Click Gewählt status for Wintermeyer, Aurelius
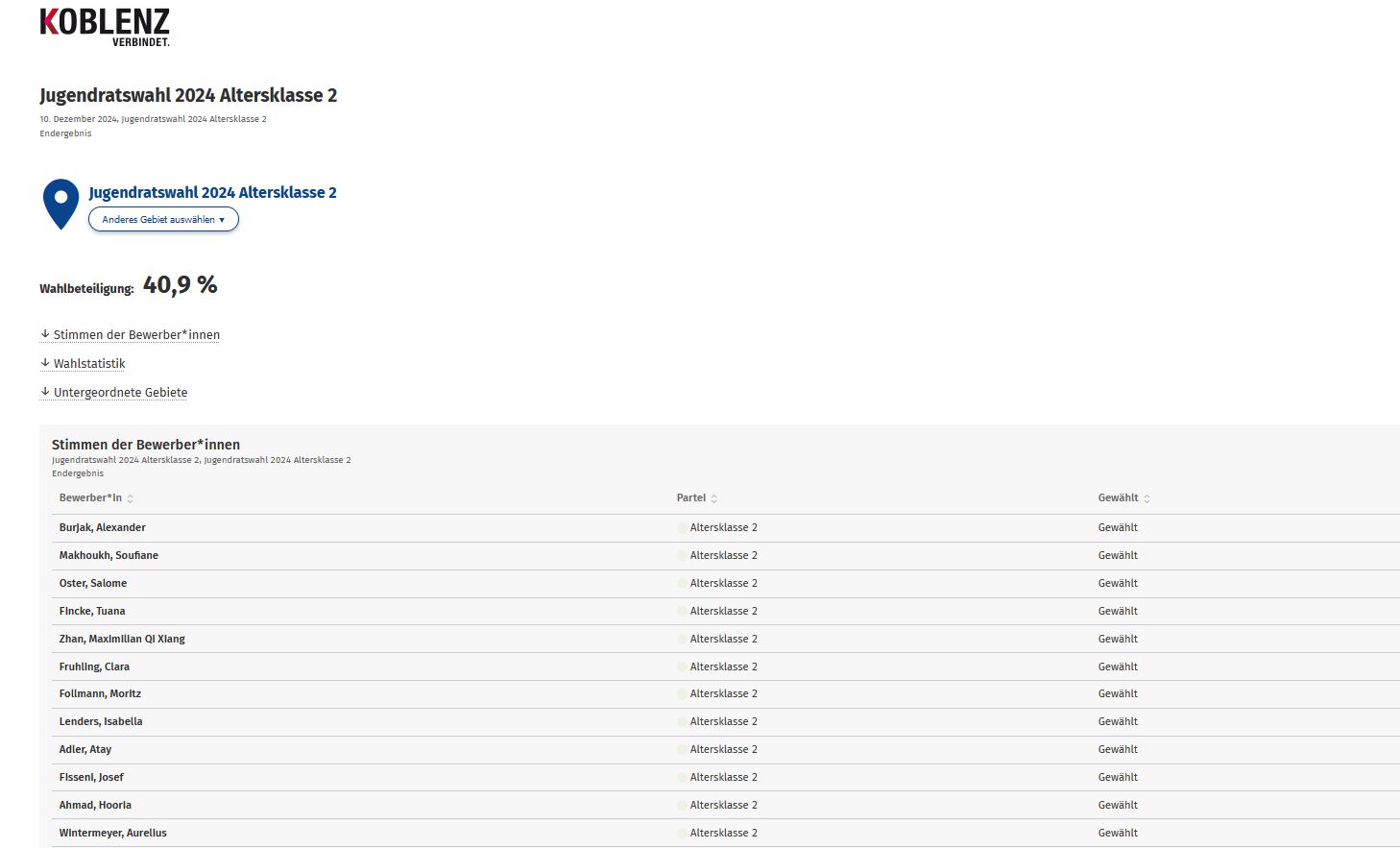Screen dimensions: 1400x848 1118,833
